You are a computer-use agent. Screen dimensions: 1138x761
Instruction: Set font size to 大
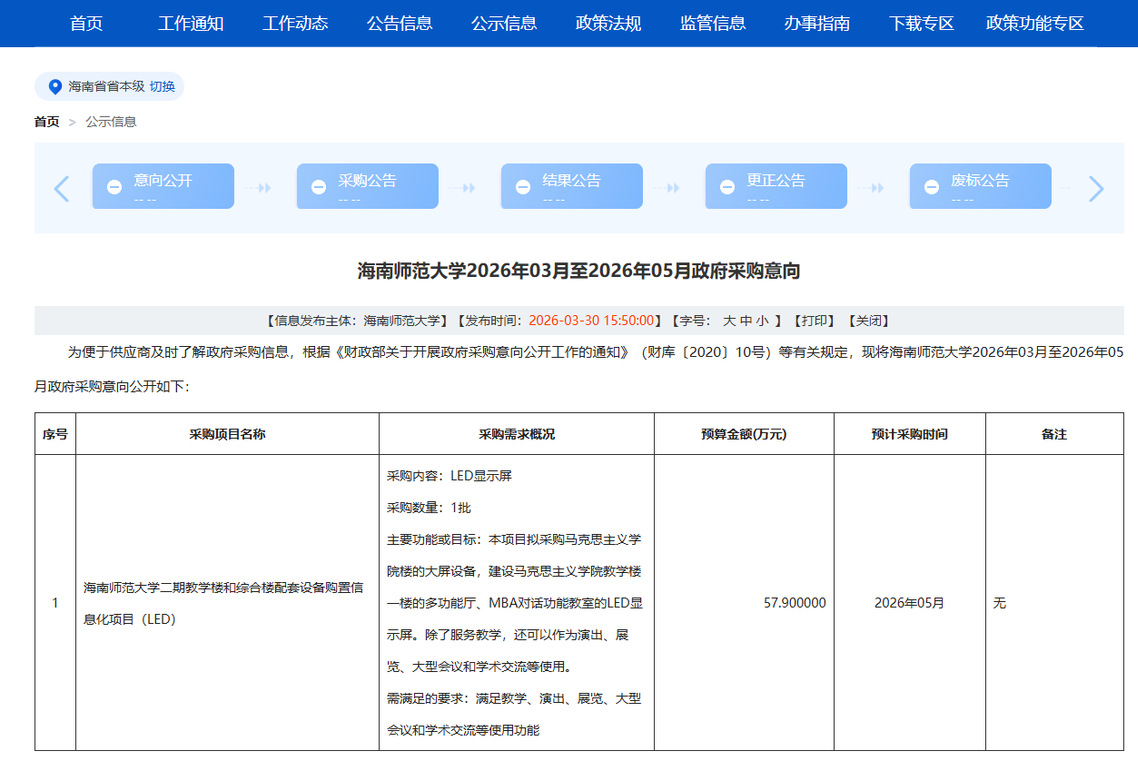pos(729,321)
